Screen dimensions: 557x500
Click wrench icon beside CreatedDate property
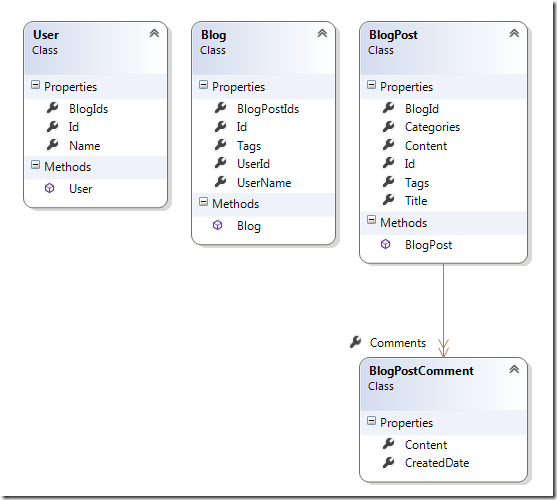pyautogui.click(x=388, y=462)
